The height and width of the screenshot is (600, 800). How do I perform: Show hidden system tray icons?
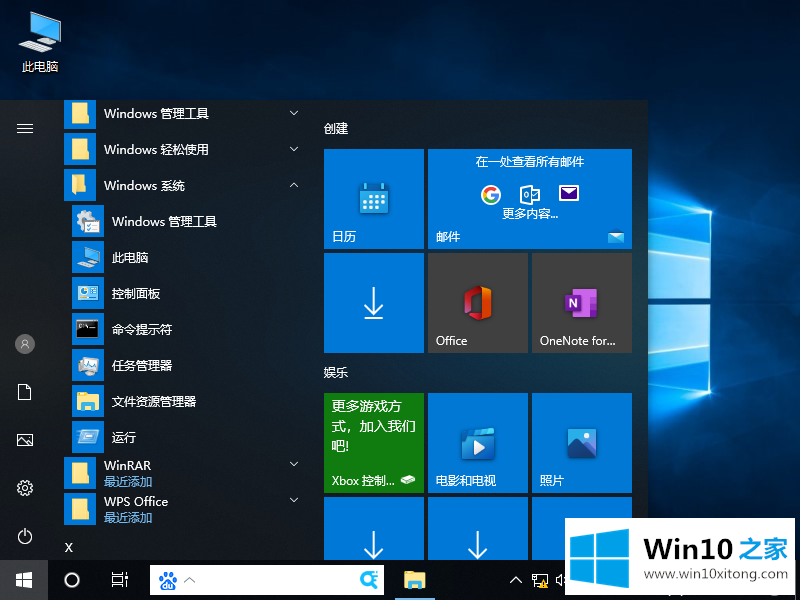coord(516,580)
